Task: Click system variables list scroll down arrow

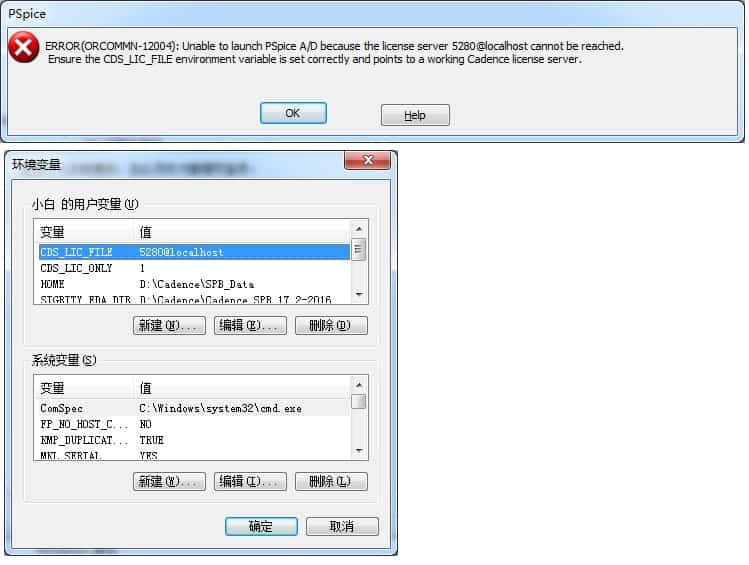Action: pyautogui.click(x=359, y=451)
